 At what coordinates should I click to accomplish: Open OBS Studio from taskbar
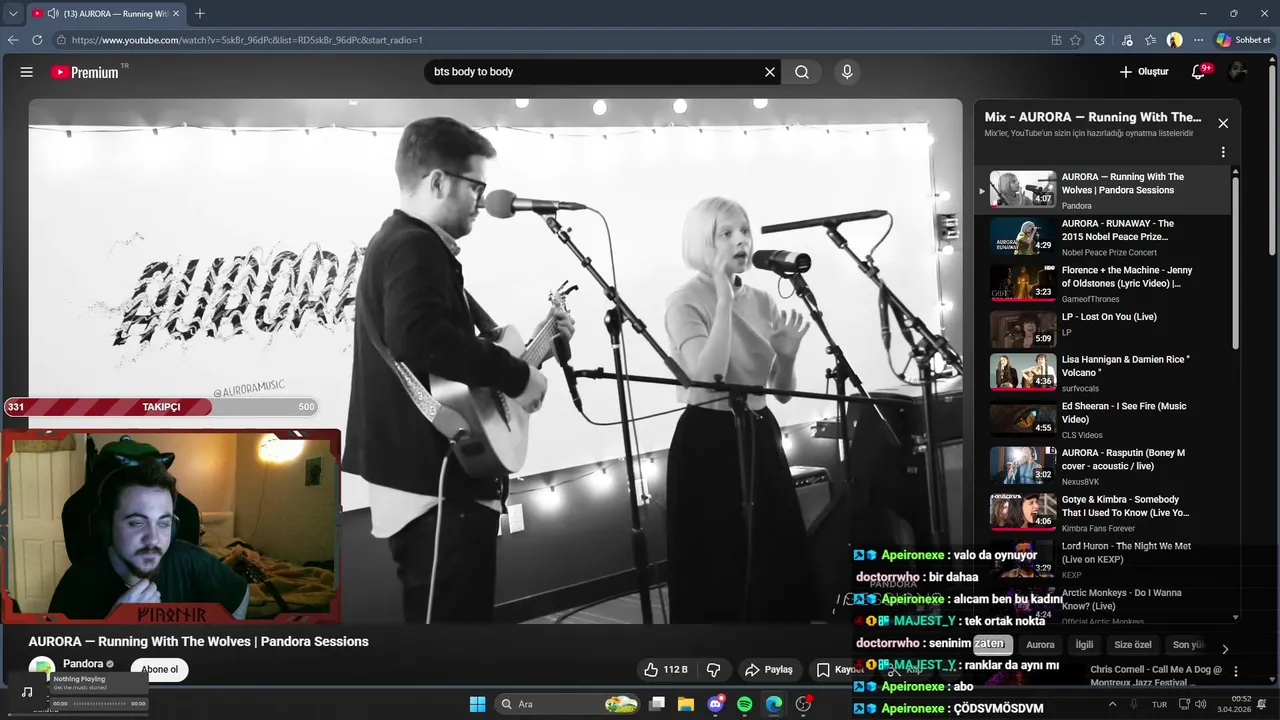pyautogui.click(x=803, y=704)
